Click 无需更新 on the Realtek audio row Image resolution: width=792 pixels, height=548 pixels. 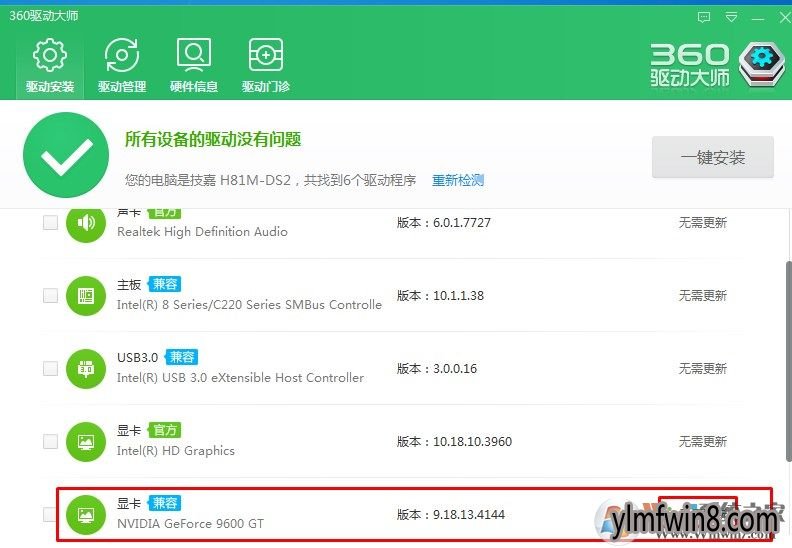[703, 223]
